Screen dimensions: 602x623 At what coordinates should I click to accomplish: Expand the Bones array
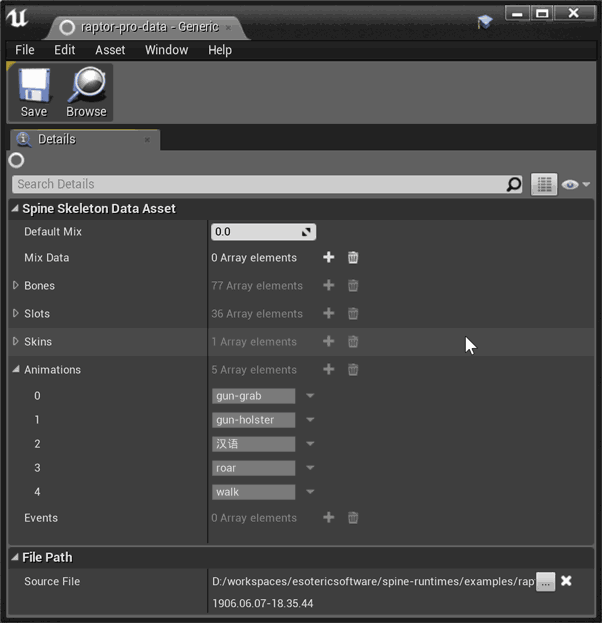pyautogui.click(x=15, y=286)
